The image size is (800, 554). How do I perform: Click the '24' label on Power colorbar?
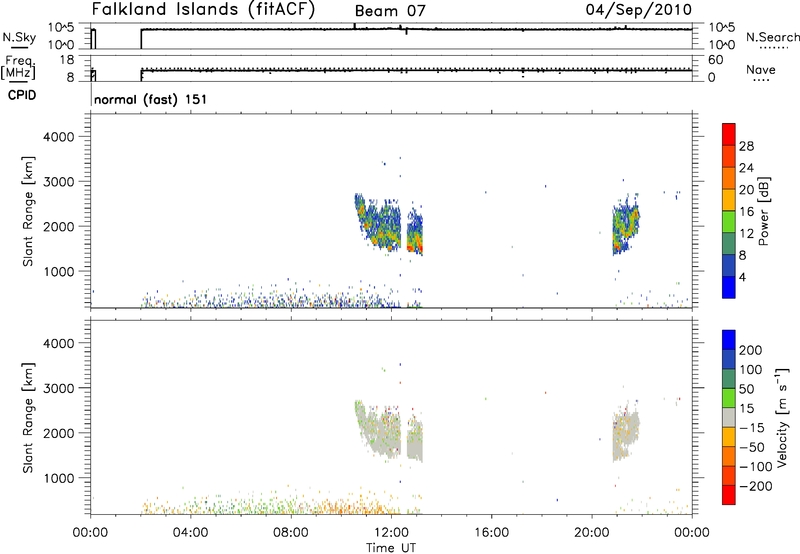(746, 168)
